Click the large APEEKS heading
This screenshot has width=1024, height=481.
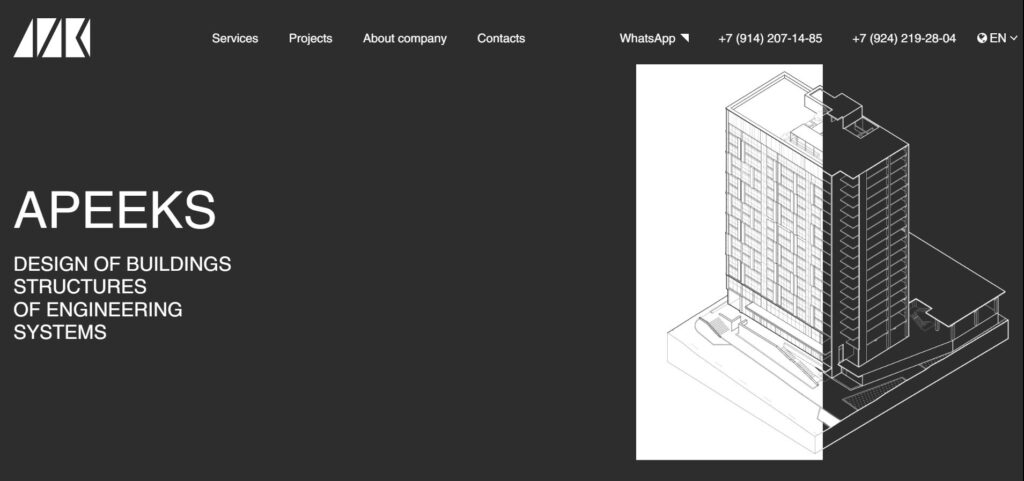click(x=115, y=211)
